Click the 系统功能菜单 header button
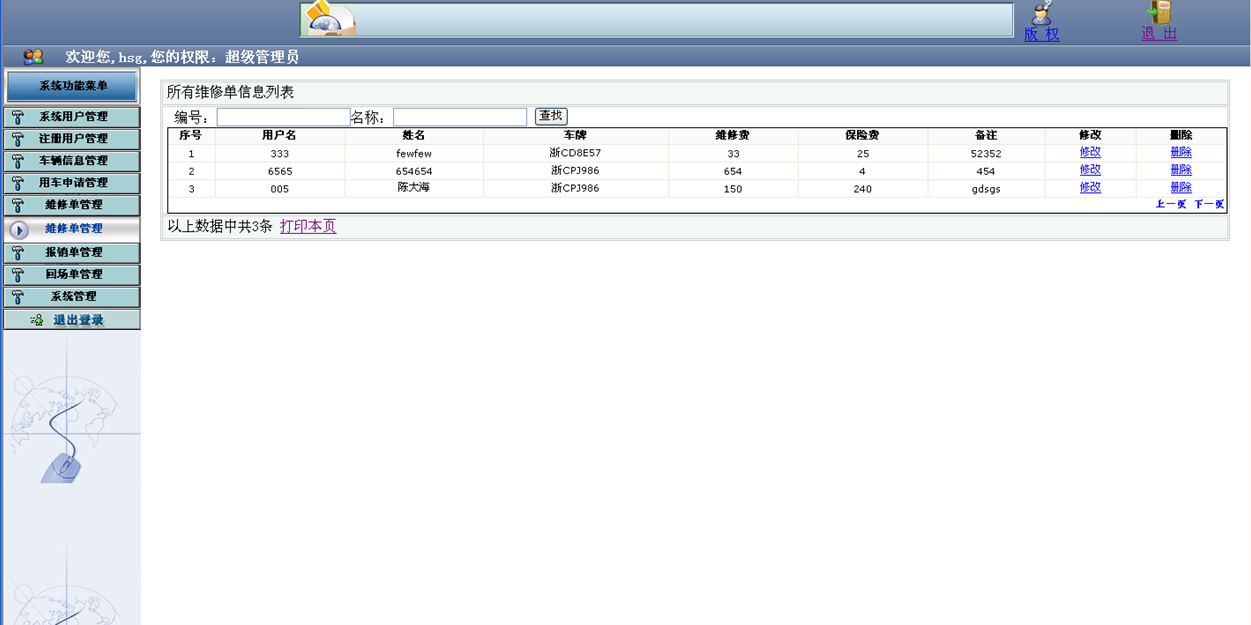The width and height of the screenshot is (1251, 625). pyautogui.click(x=72, y=86)
